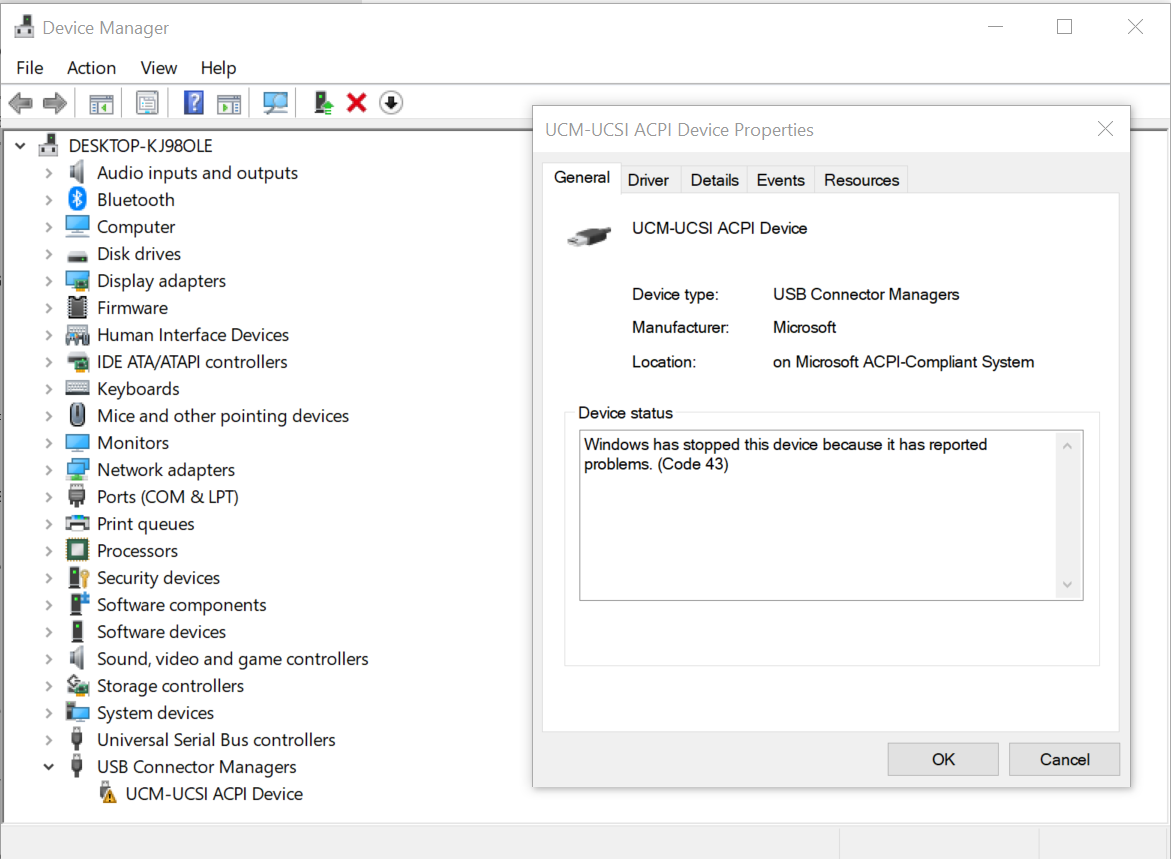This screenshot has width=1171, height=859.
Task: Expand the Network adapters category
Action: 48,470
